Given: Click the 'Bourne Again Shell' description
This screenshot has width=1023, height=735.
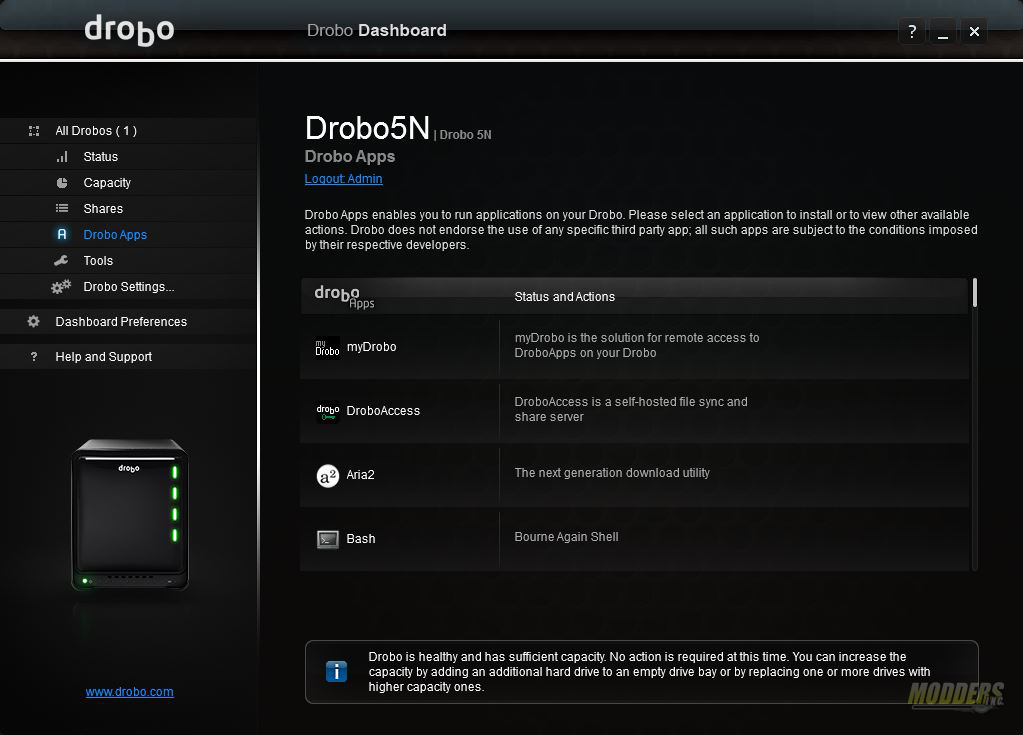Looking at the screenshot, I should pyautogui.click(x=566, y=537).
